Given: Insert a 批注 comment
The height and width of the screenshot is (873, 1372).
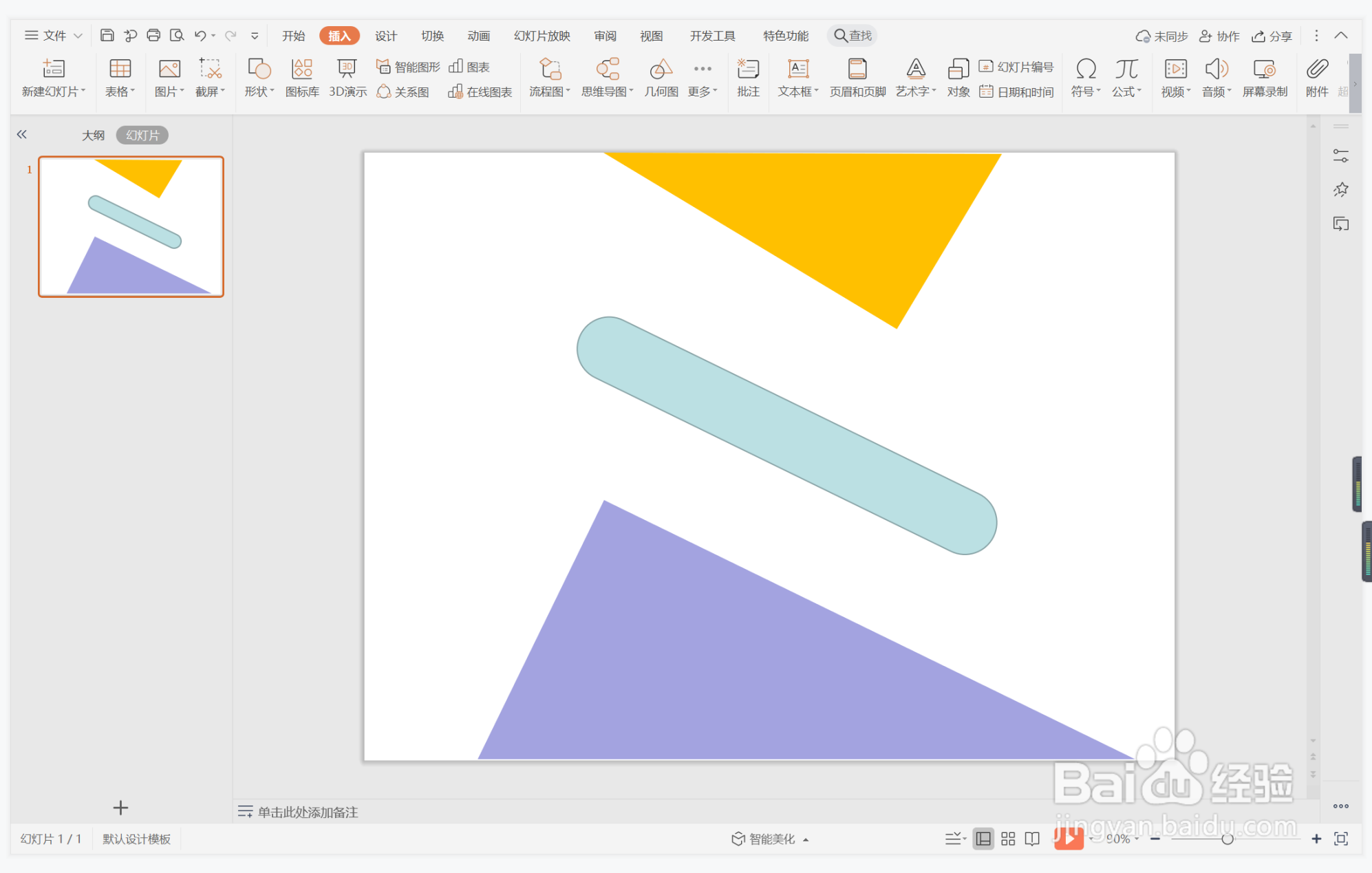Looking at the screenshot, I should [x=747, y=77].
